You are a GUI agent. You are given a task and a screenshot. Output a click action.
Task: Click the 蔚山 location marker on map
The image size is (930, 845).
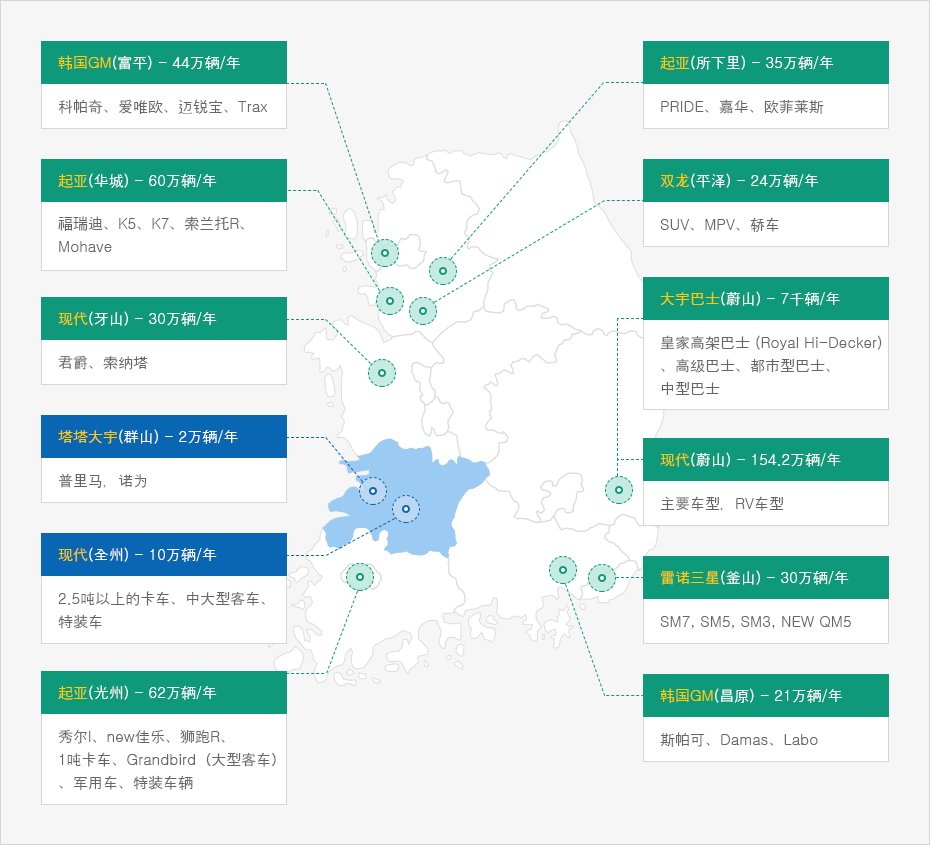(x=619, y=490)
